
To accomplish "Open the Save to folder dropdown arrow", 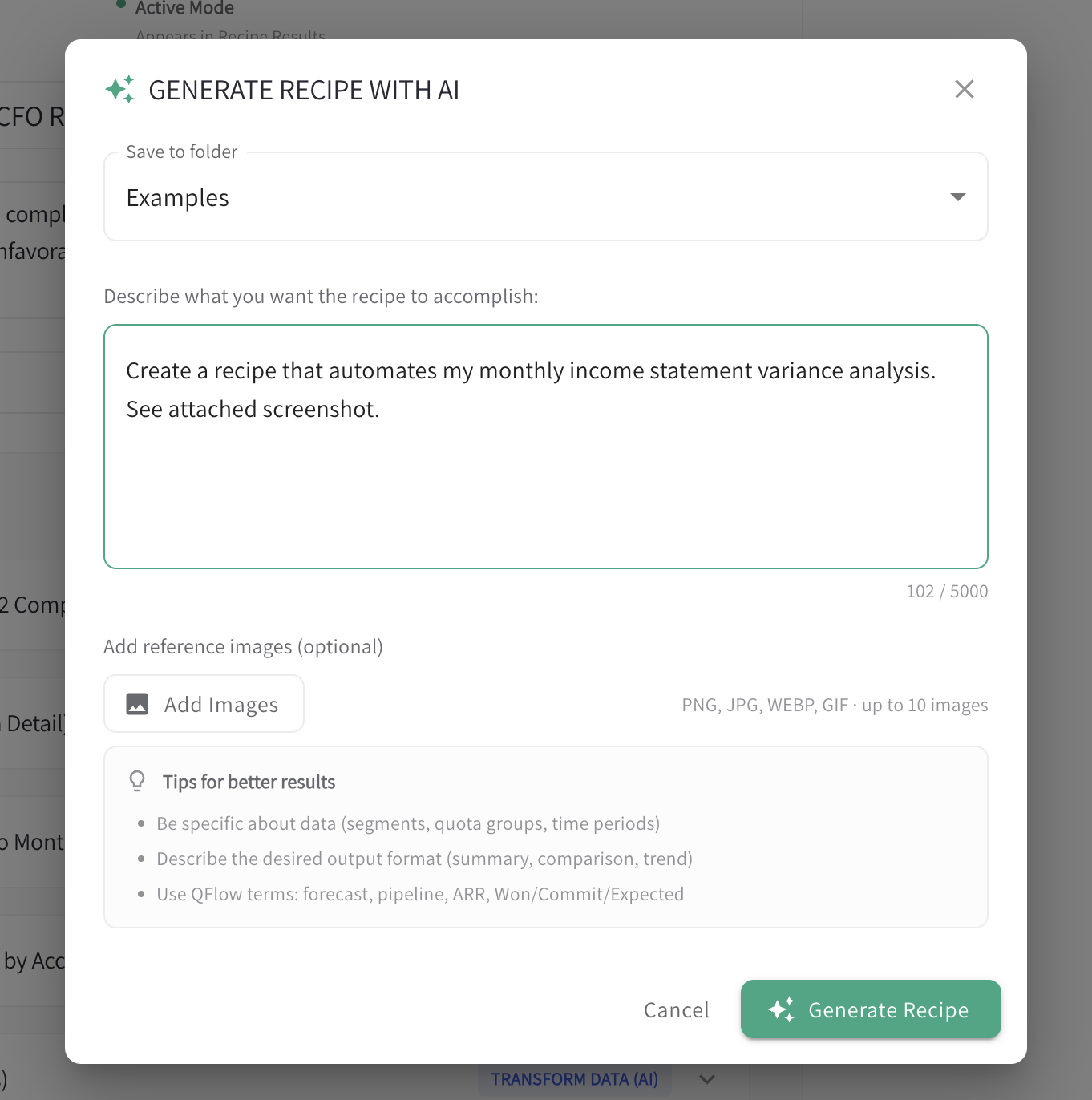I will pos(957,196).
